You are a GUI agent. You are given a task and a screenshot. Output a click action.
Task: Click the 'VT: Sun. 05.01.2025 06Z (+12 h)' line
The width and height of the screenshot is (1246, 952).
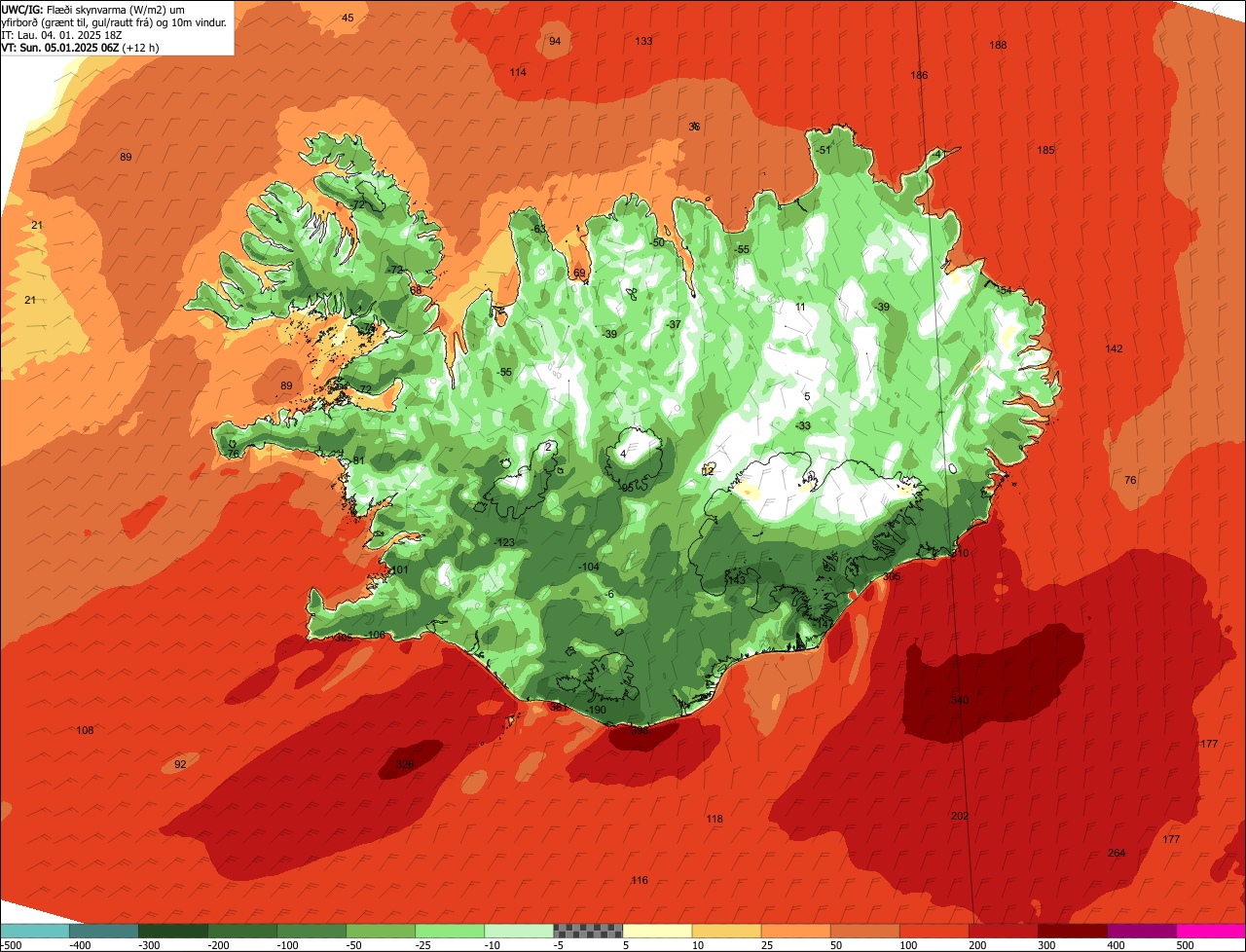click(x=80, y=47)
